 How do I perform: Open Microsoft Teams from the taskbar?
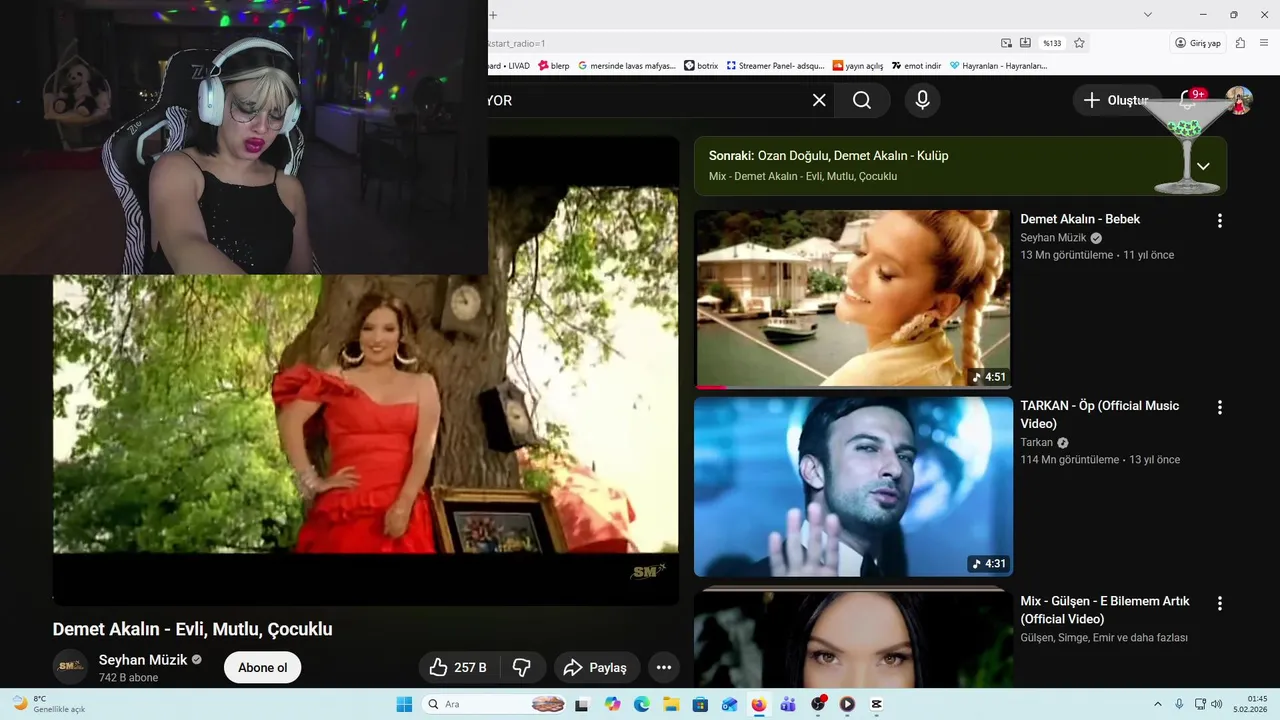pyautogui.click(x=788, y=704)
